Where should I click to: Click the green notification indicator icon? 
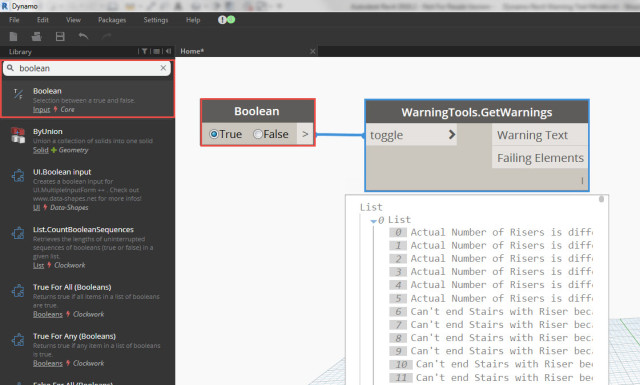(231, 19)
